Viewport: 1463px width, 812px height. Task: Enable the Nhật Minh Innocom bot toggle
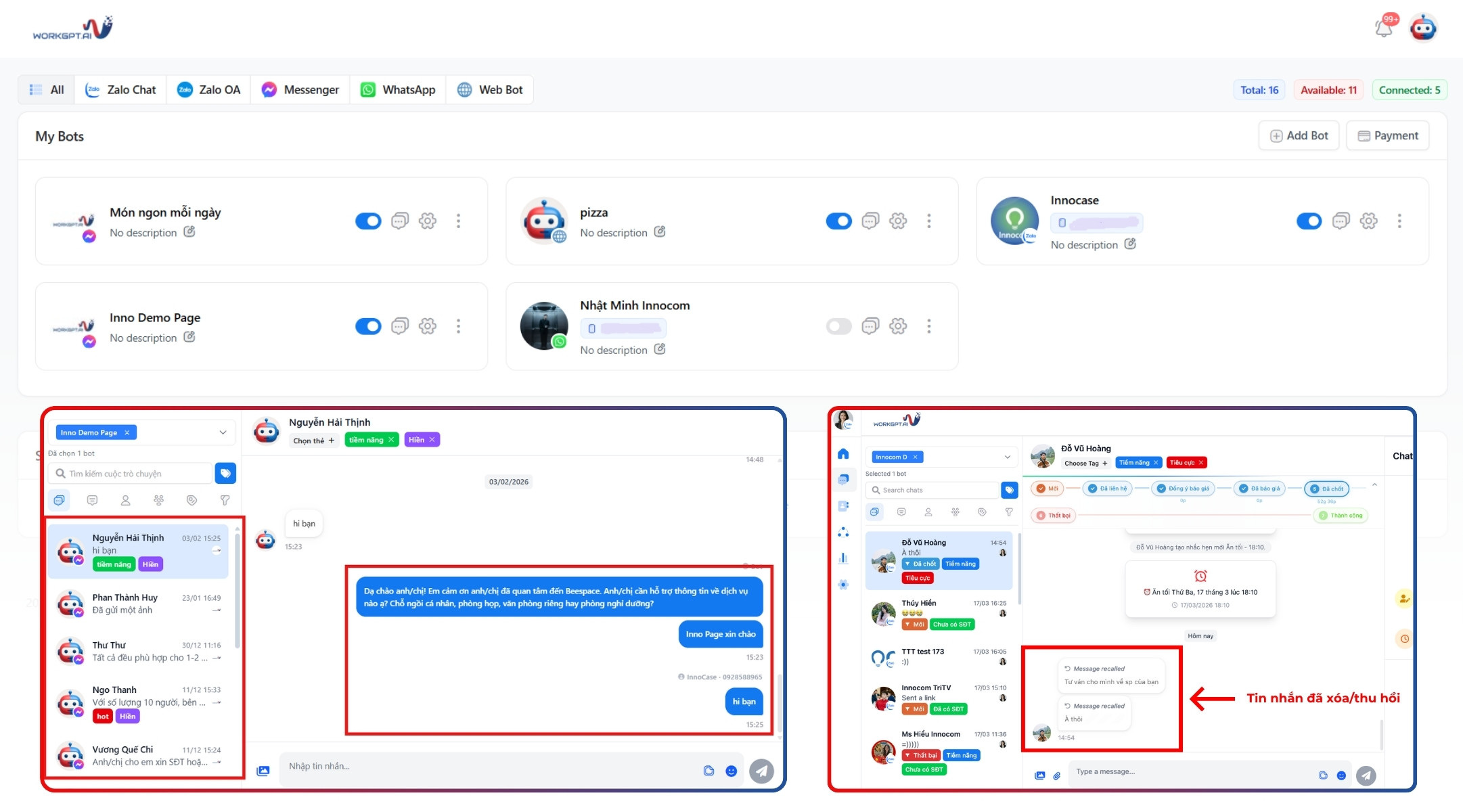[838, 326]
